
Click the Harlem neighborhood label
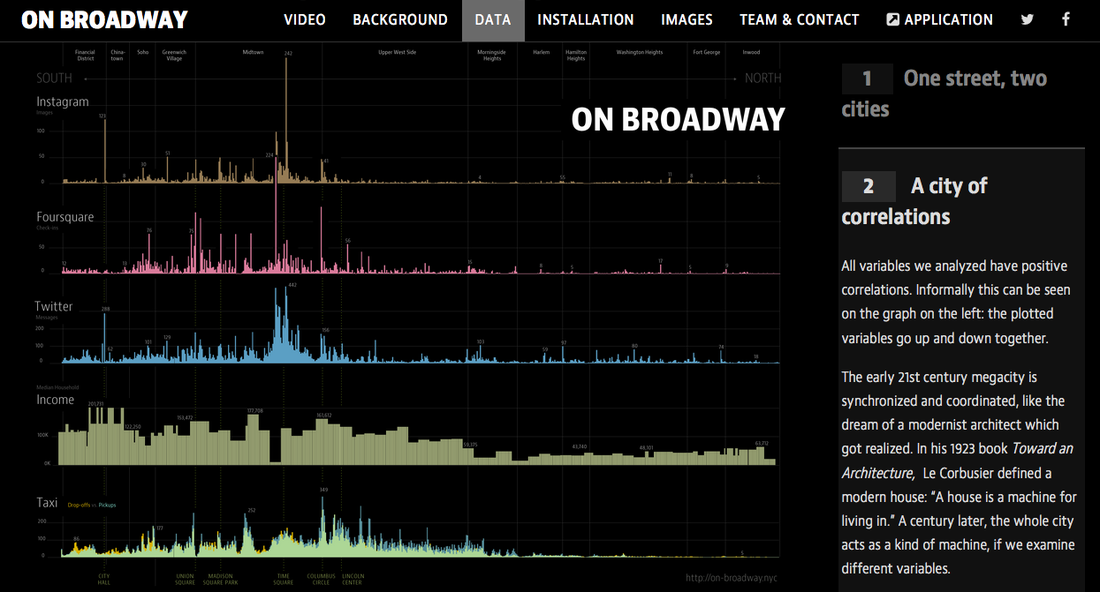pos(541,53)
